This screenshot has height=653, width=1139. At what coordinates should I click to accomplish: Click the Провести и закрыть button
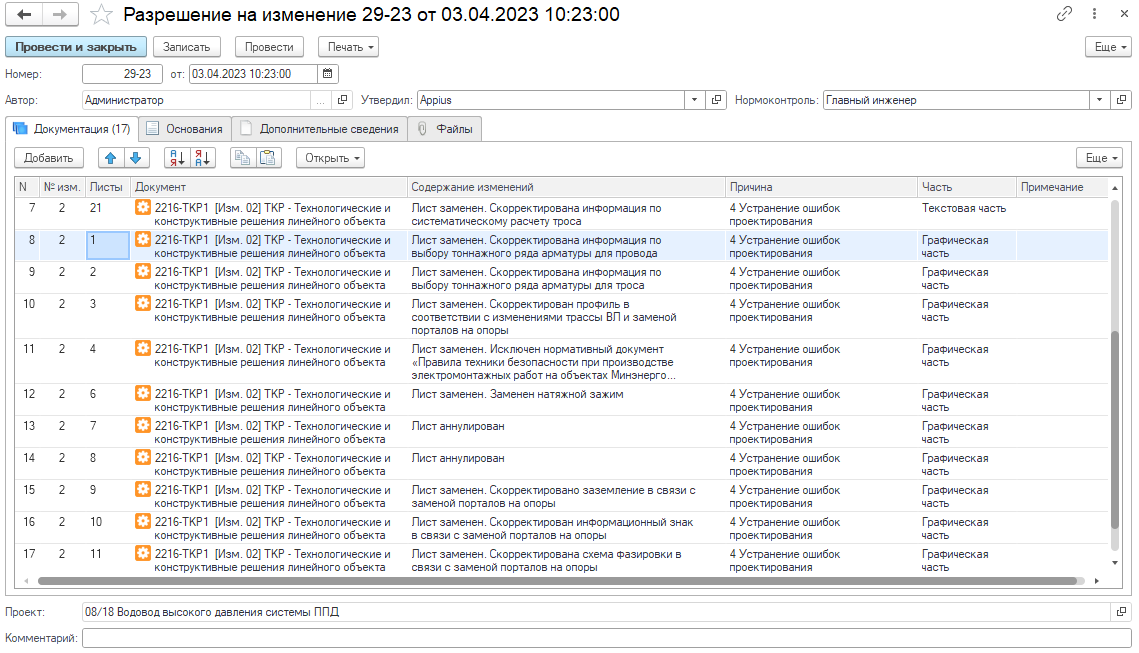[x=76, y=46]
